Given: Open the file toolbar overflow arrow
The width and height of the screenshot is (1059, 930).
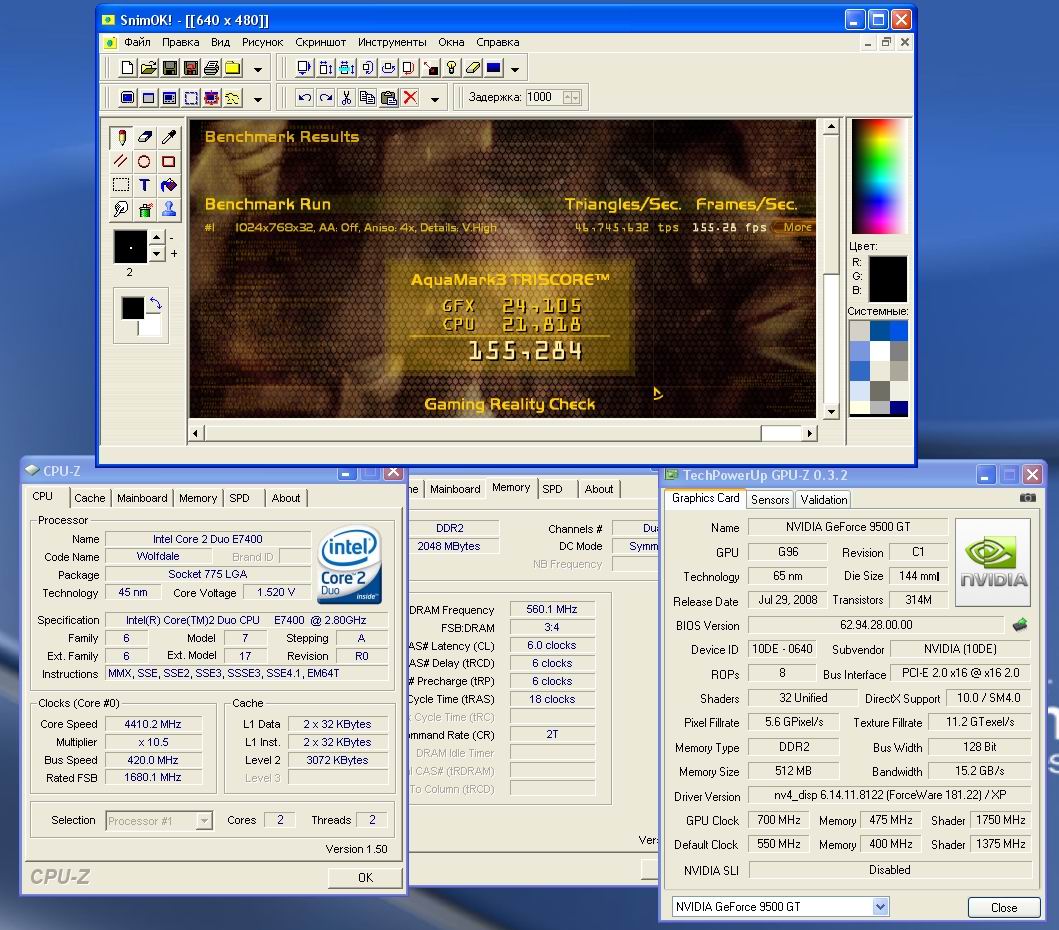Looking at the screenshot, I should (x=257, y=69).
